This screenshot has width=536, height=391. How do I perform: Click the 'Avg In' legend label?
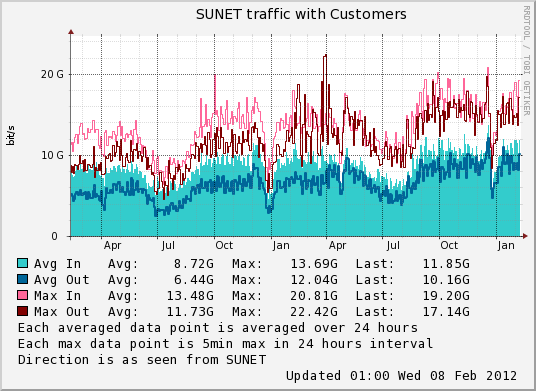pyautogui.click(x=57, y=264)
